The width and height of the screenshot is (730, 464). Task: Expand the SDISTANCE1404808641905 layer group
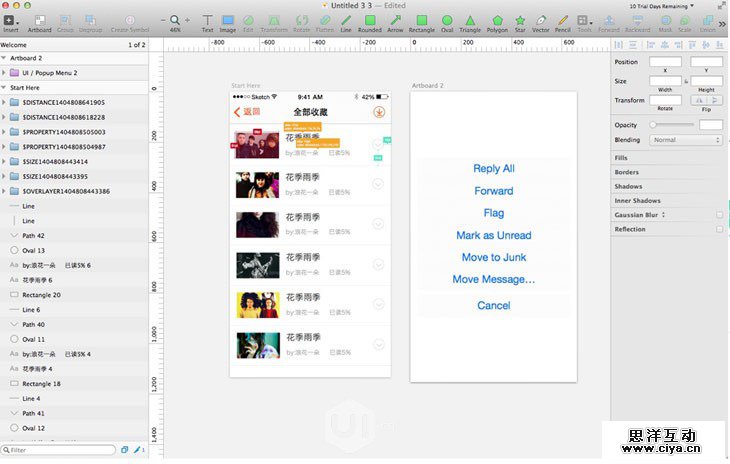(5, 103)
